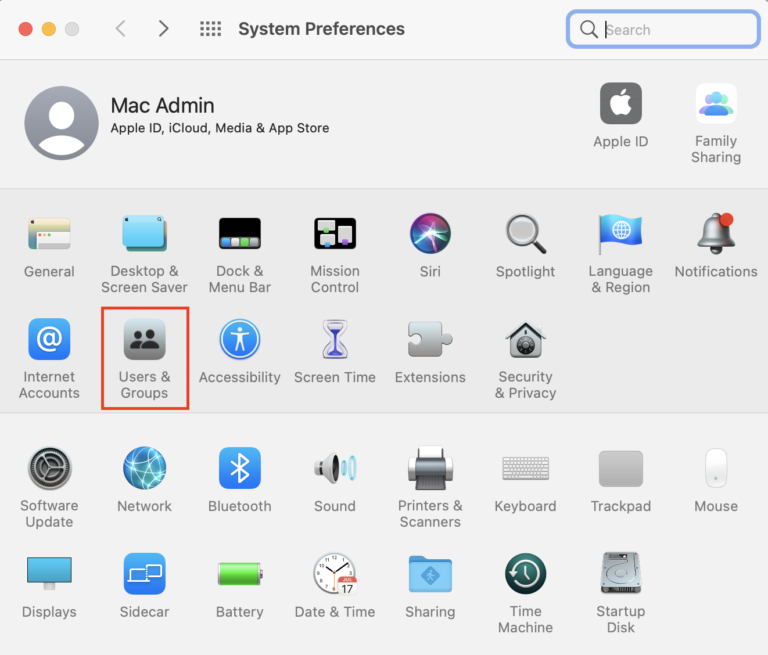Open Users & Groups preferences

[x=145, y=341]
